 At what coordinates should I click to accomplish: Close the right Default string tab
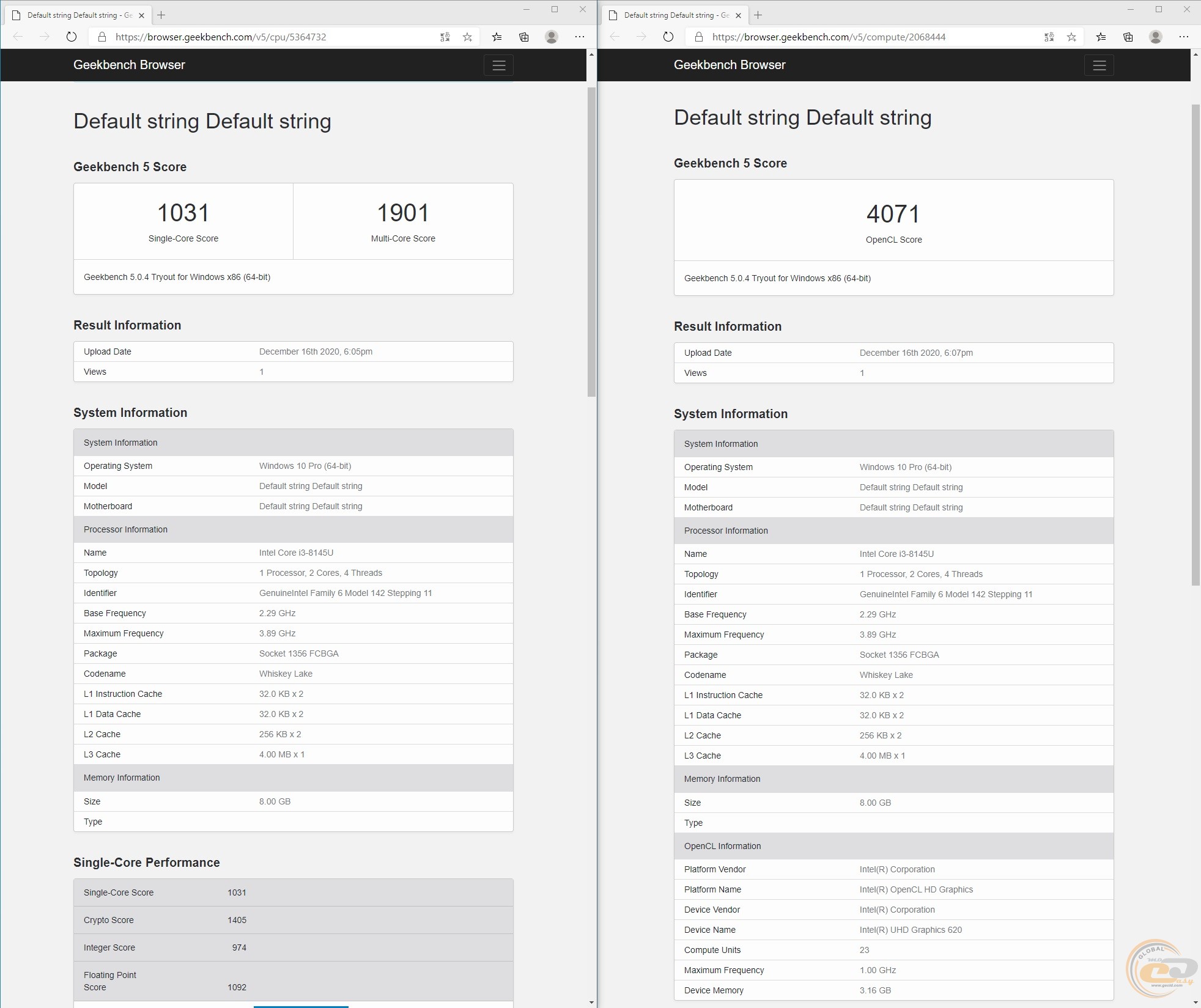pos(738,15)
